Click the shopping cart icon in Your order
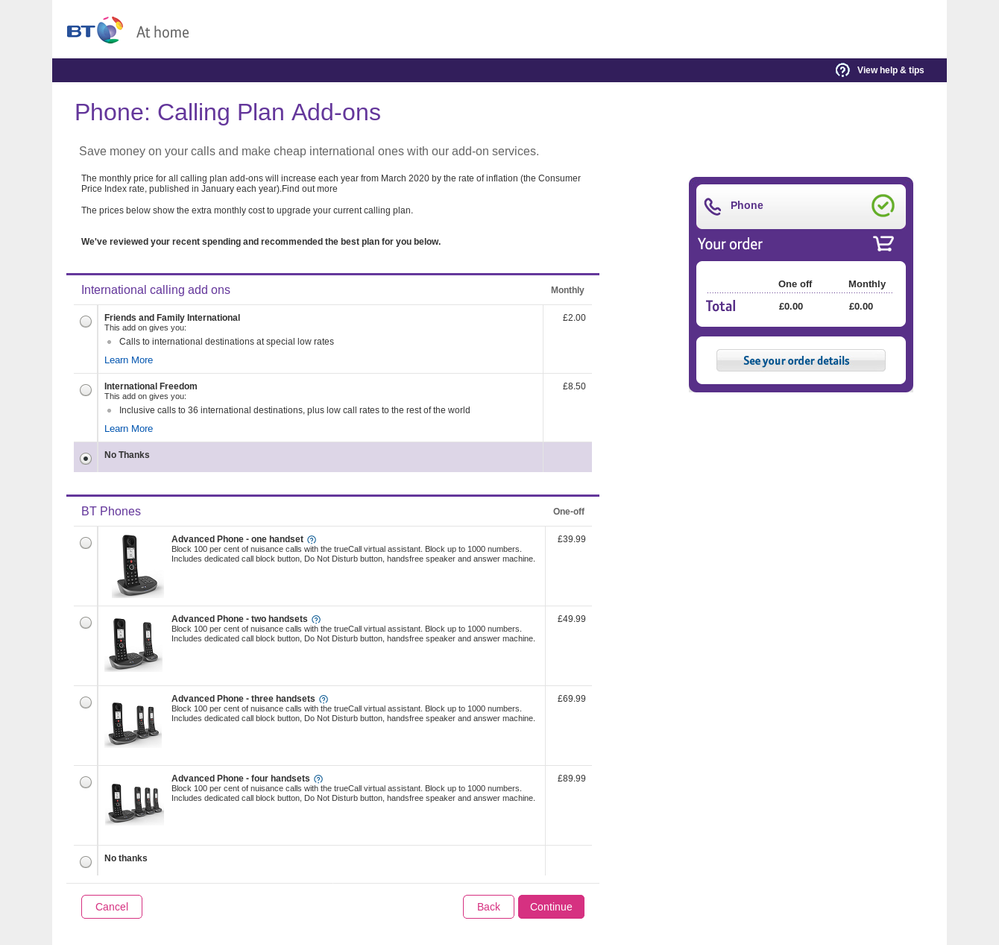The image size is (999, 945). tap(883, 244)
